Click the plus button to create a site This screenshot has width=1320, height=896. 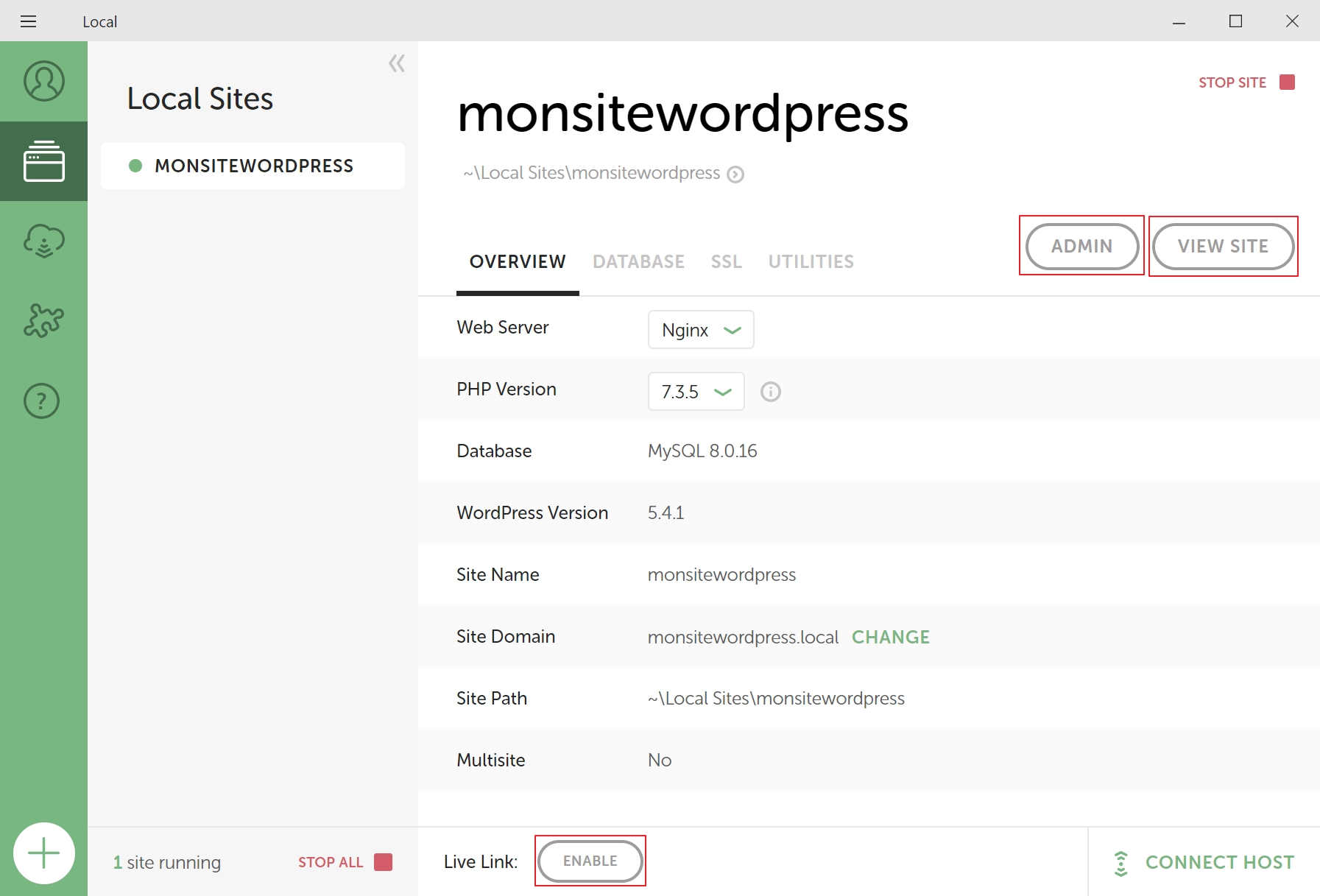(43, 853)
